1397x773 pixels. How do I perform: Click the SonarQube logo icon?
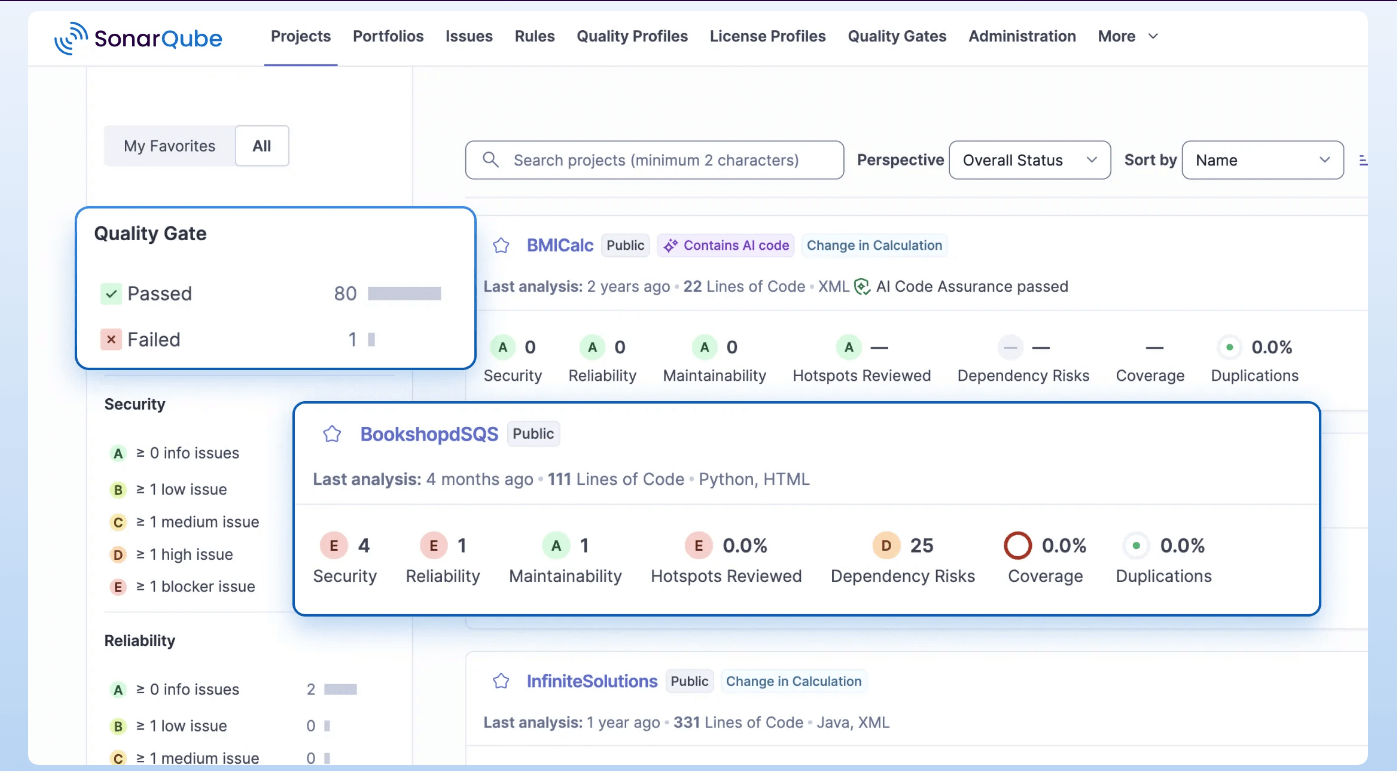[71, 39]
